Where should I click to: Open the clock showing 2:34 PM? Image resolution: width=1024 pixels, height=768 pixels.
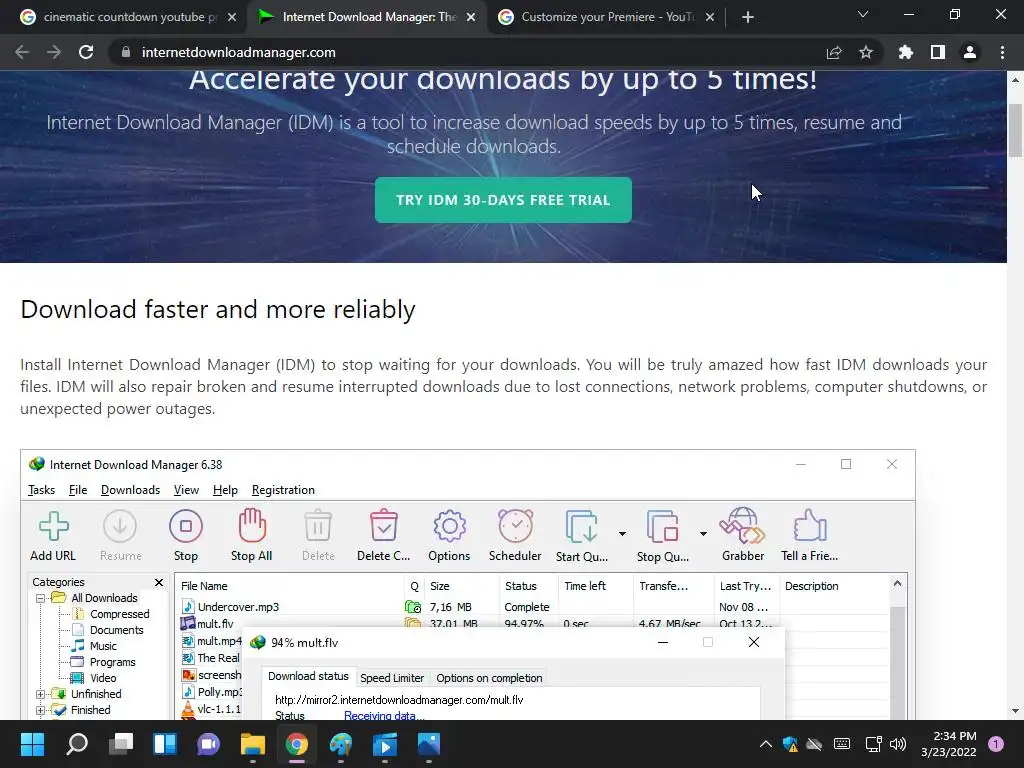(x=948, y=744)
